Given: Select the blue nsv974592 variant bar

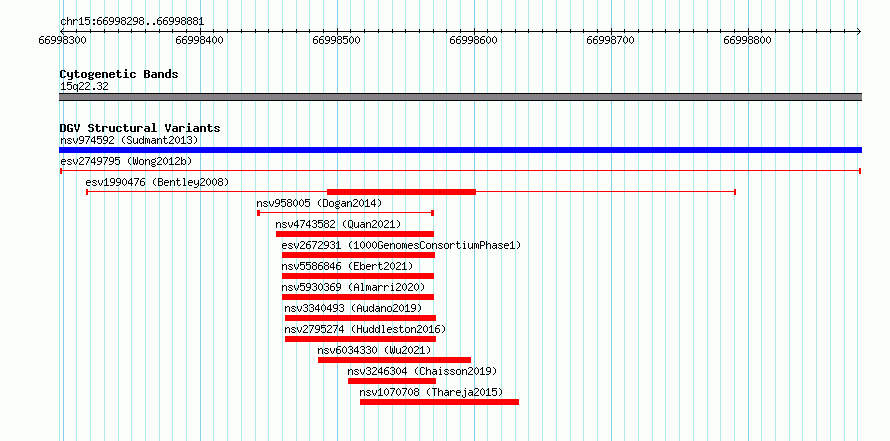Looking at the screenshot, I should pyautogui.click(x=460, y=150).
